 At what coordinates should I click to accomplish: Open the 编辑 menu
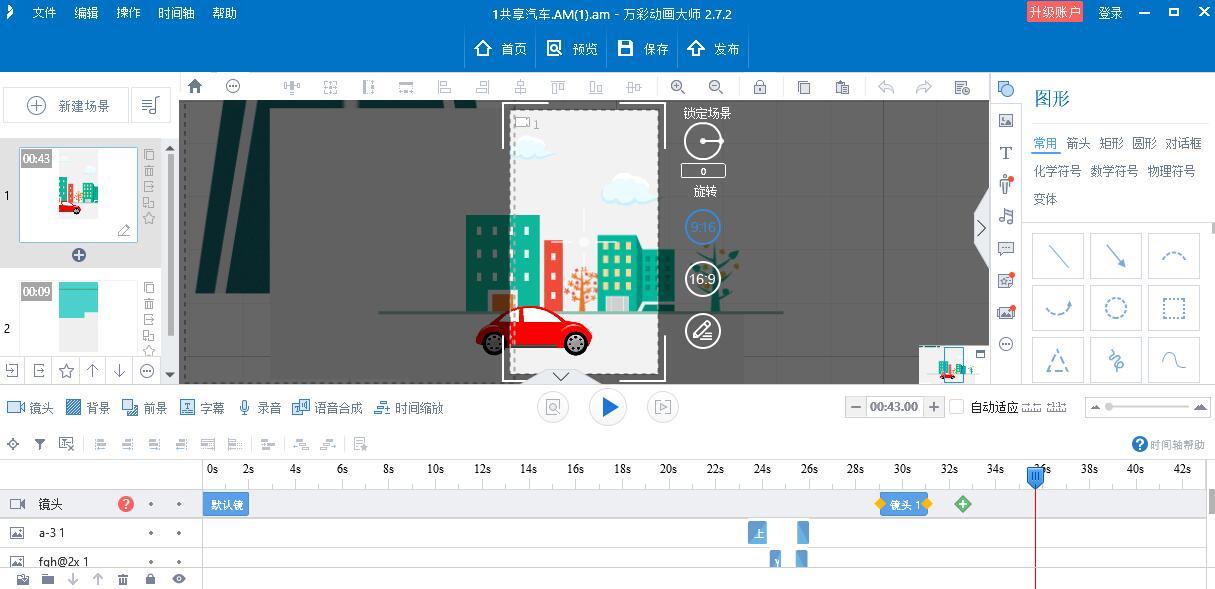pyautogui.click(x=86, y=13)
